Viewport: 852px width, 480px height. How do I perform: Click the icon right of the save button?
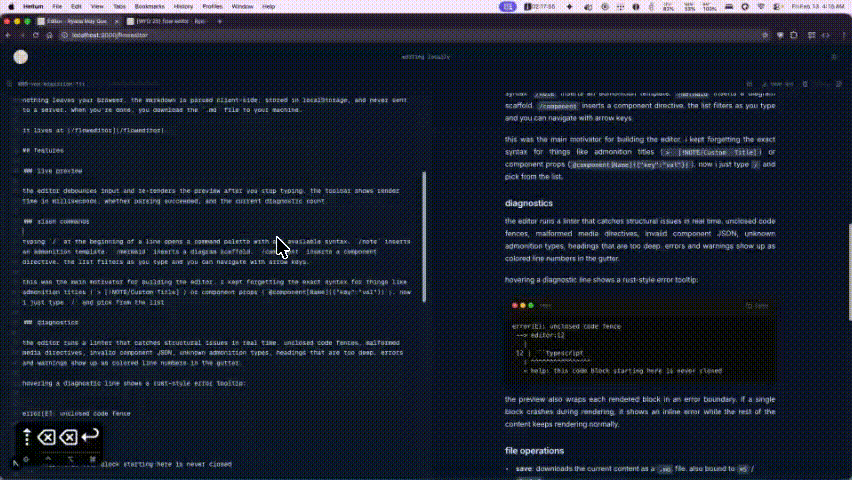coord(805,84)
